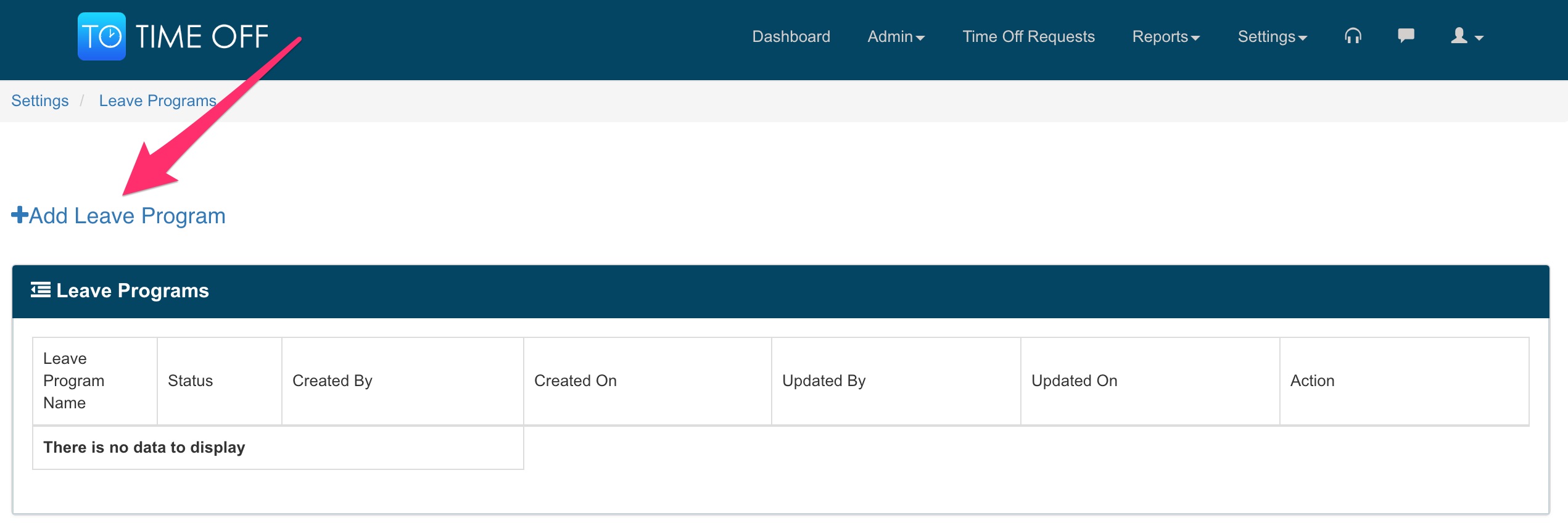
Task: Click the Leave Programs breadcrumb link
Action: pos(157,101)
